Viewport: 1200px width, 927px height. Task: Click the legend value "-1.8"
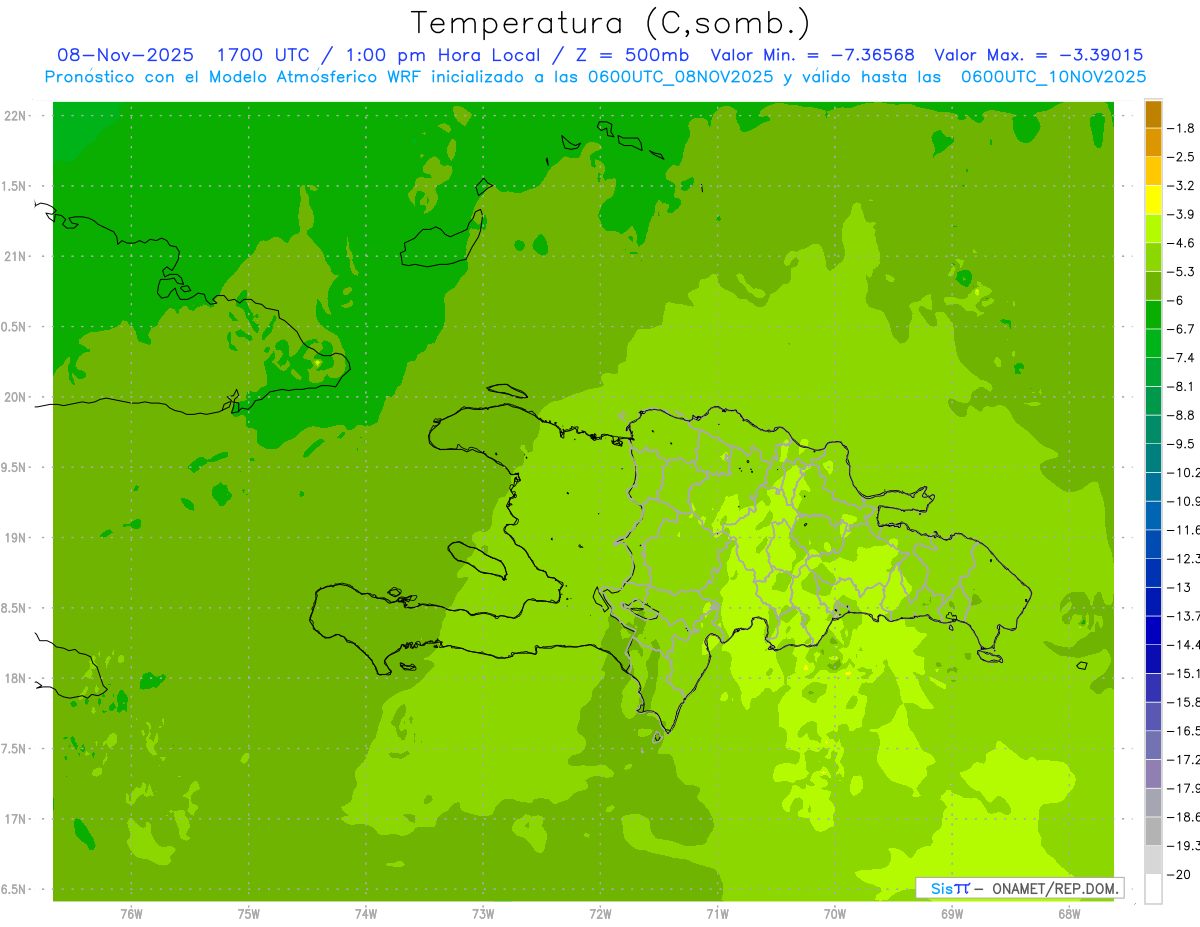click(x=1182, y=128)
